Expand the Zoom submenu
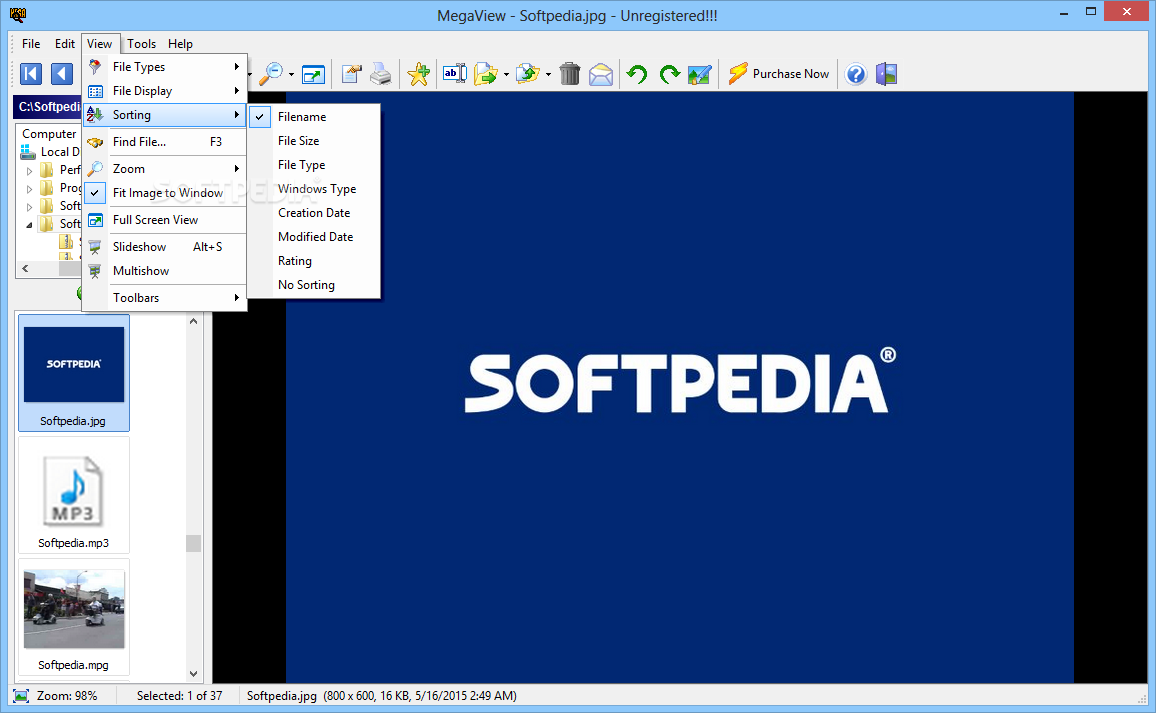This screenshot has width=1156, height=713. click(164, 169)
